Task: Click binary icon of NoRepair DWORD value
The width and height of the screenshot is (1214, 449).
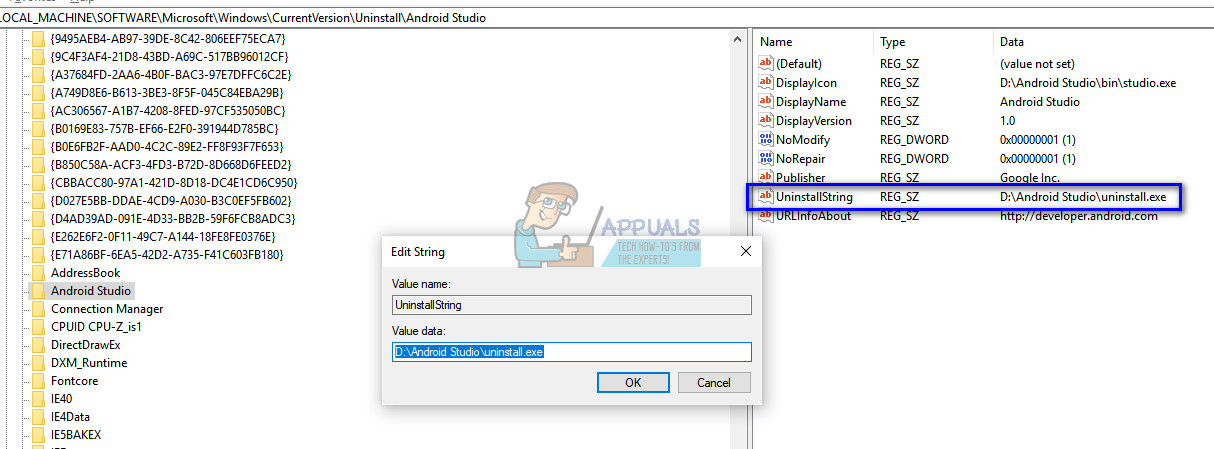Action: 766,159
